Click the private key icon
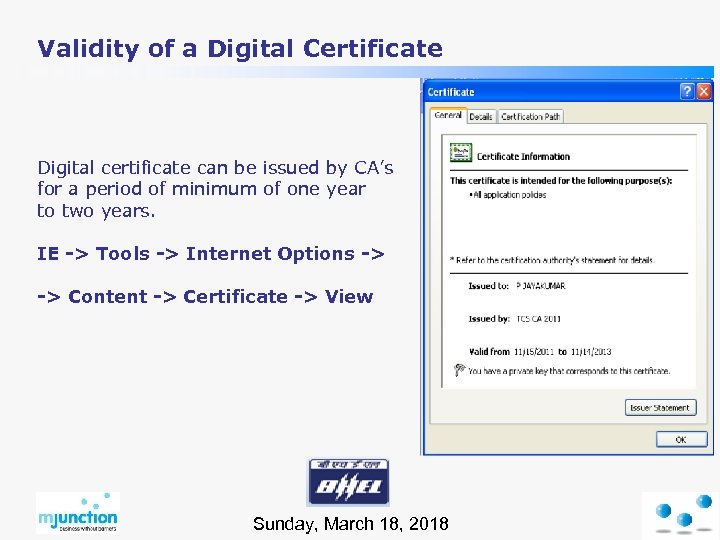This screenshot has height=540, width=720. pos(459,370)
